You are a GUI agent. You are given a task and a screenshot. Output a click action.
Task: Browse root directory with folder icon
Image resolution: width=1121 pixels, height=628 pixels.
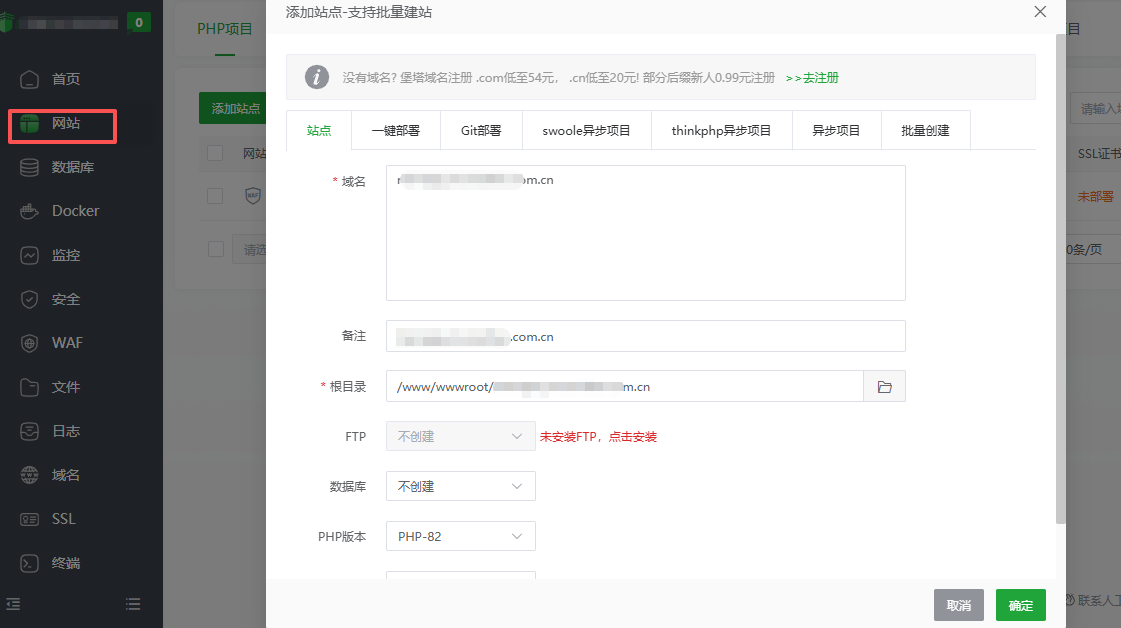coord(884,387)
